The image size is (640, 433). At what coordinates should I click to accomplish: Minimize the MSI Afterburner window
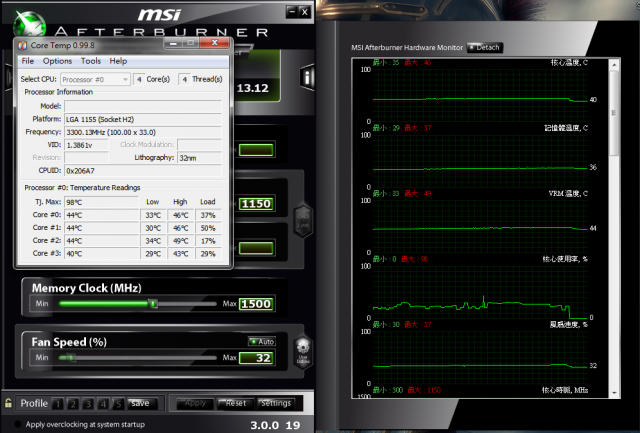click(x=292, y=12)
